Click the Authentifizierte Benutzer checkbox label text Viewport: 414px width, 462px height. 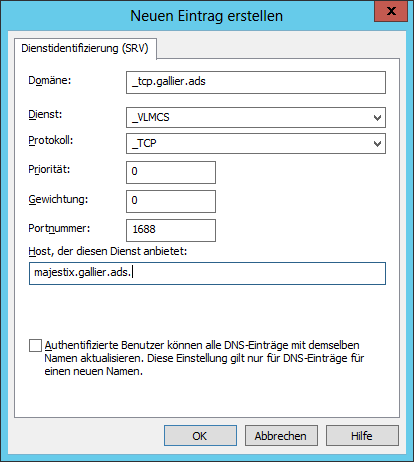point(204,358)
